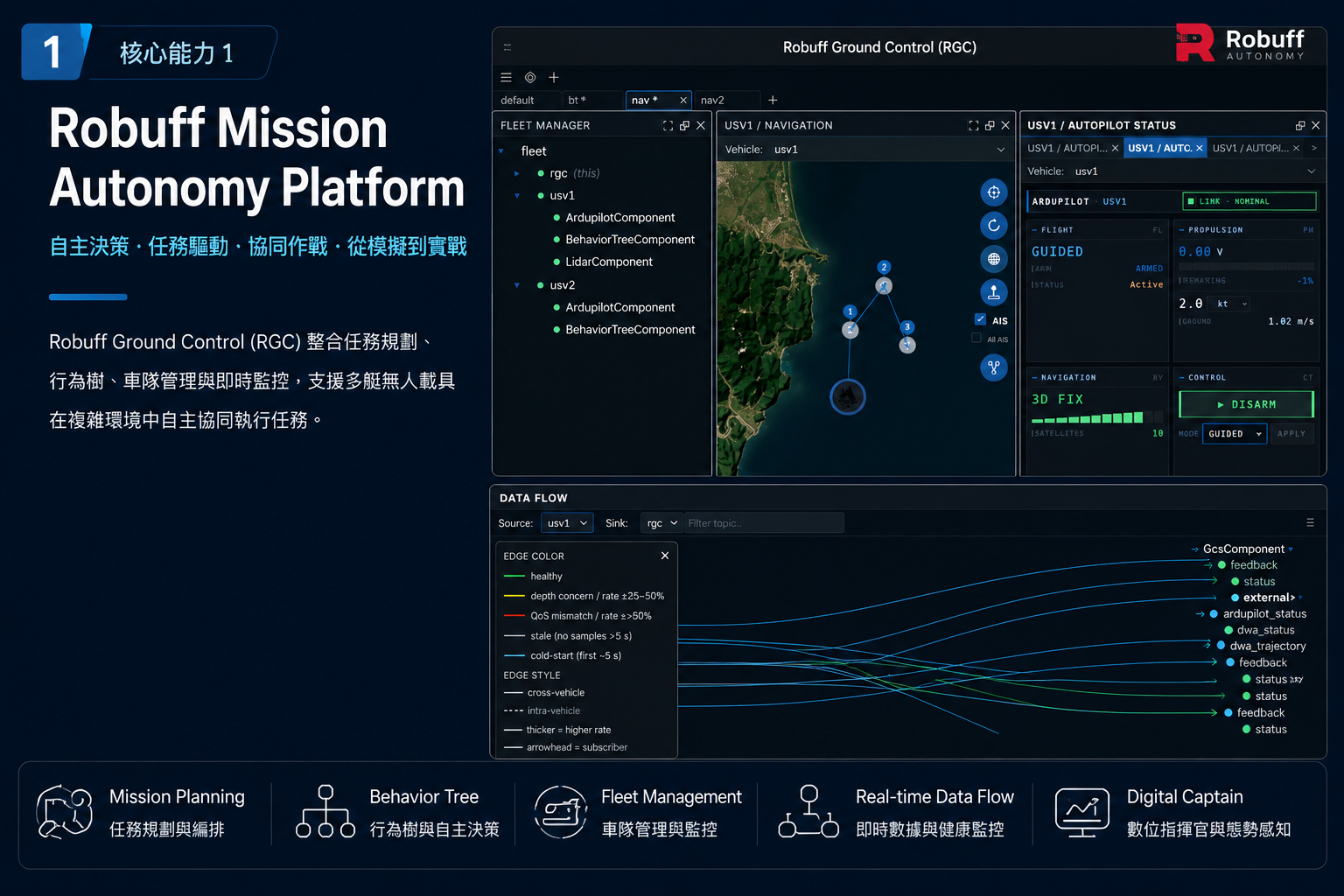Open the GUIDED mode dropdown
The image size is (1344, 896).
(x=1235, y=434)
